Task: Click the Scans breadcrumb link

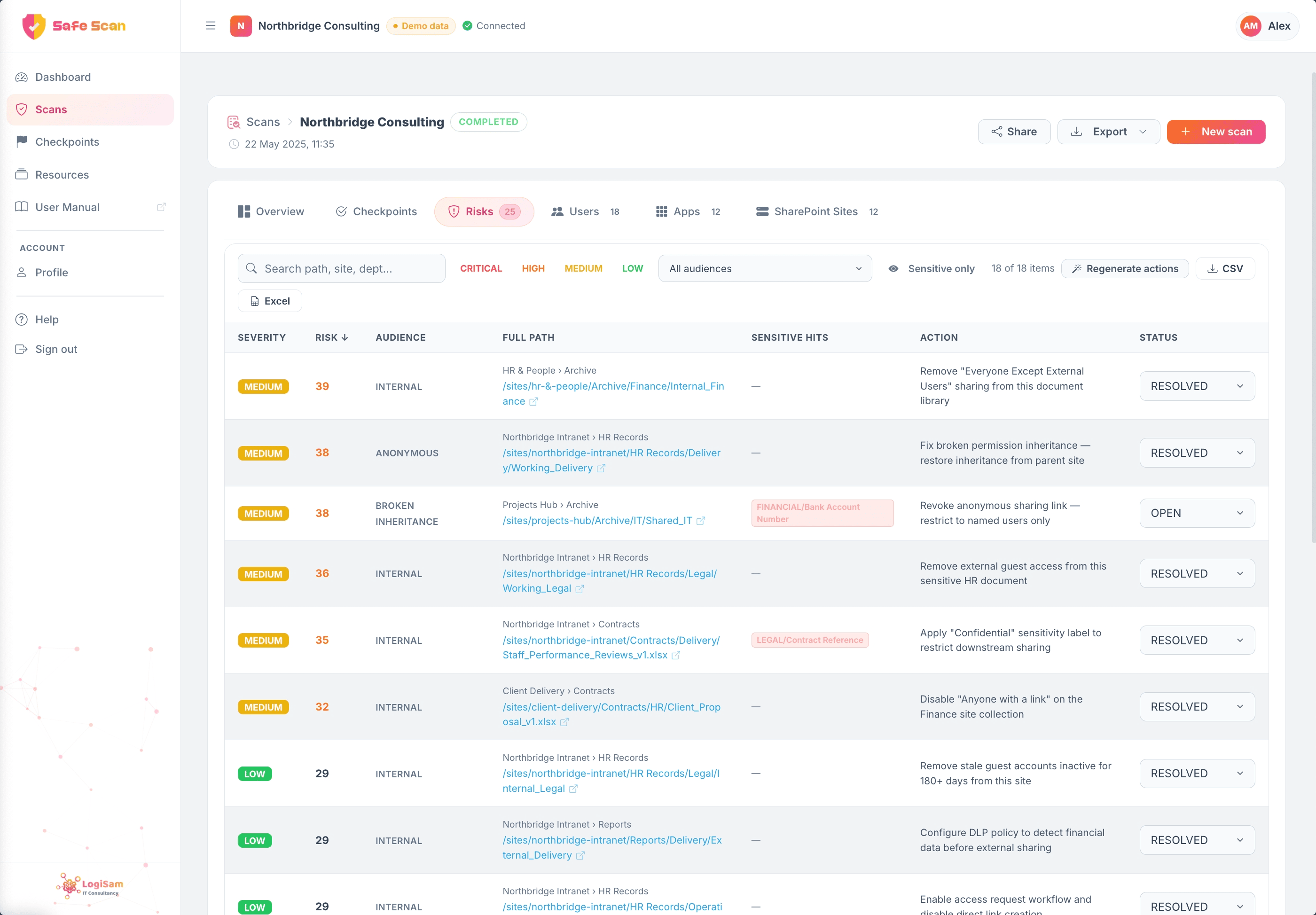Action: [263, 122]
